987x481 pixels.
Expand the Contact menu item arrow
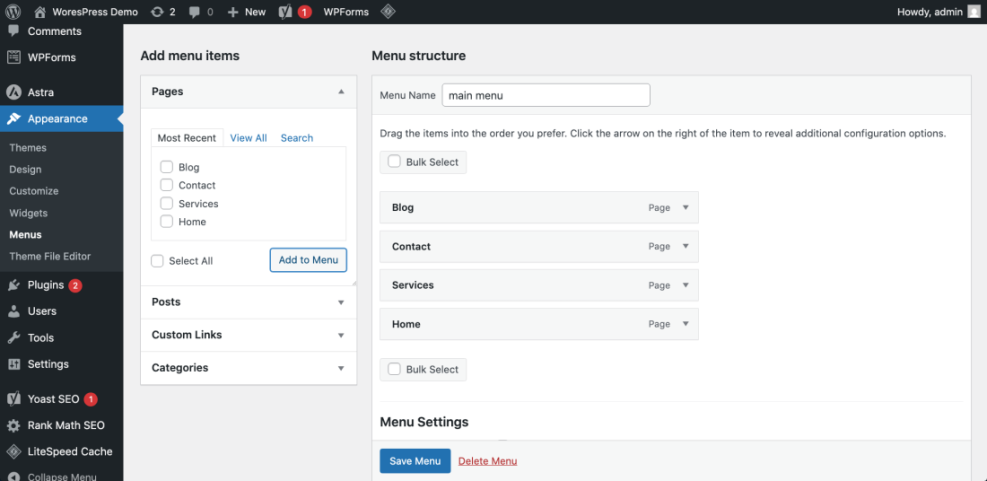[x=686, y=246]
